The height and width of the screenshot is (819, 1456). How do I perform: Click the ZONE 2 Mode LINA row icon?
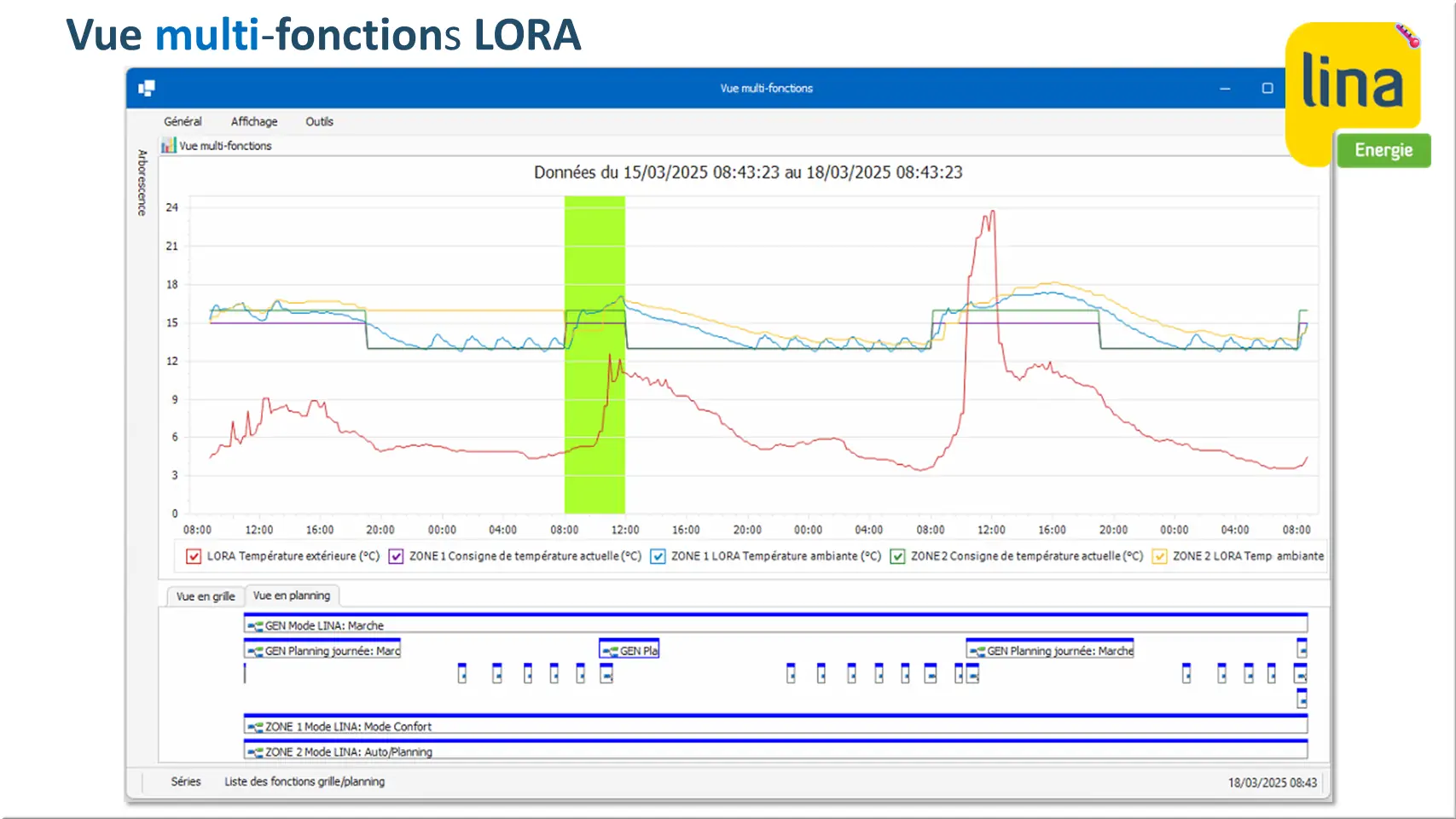click(x=254, y=752)
